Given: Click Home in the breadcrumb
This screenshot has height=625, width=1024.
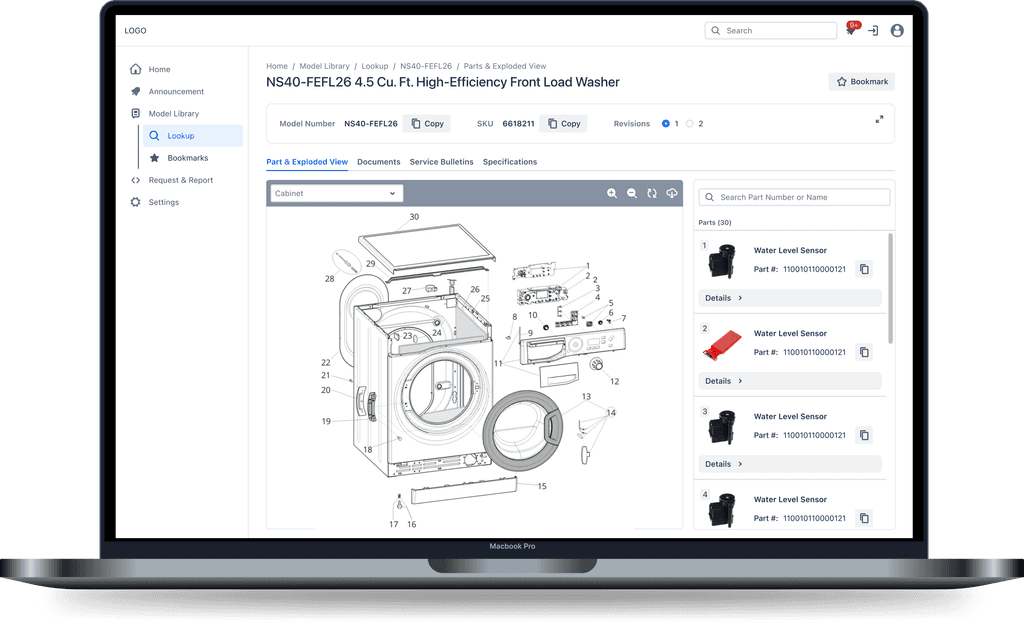Looking at the screenshot, I should pyautogui.click(x=277, y=66).
